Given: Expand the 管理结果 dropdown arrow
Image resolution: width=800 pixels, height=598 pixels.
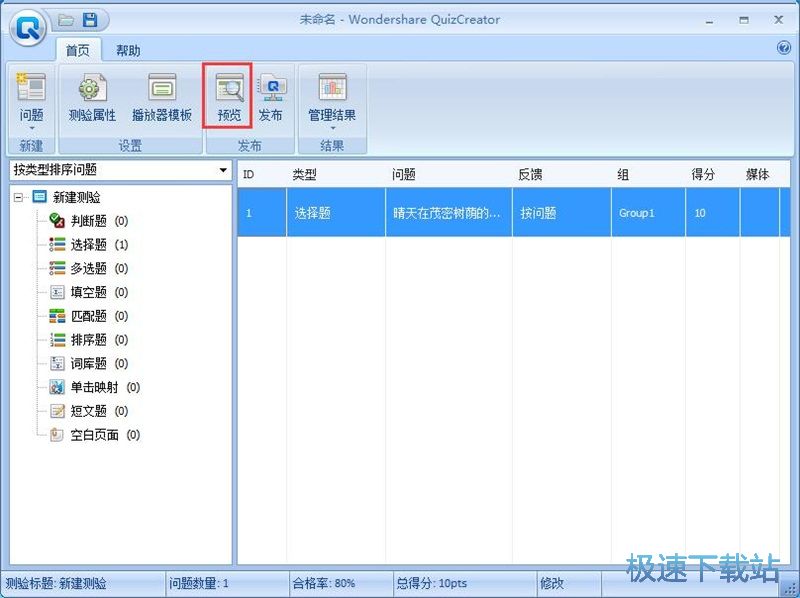Looking at the screenshot, I should point(332,128).
